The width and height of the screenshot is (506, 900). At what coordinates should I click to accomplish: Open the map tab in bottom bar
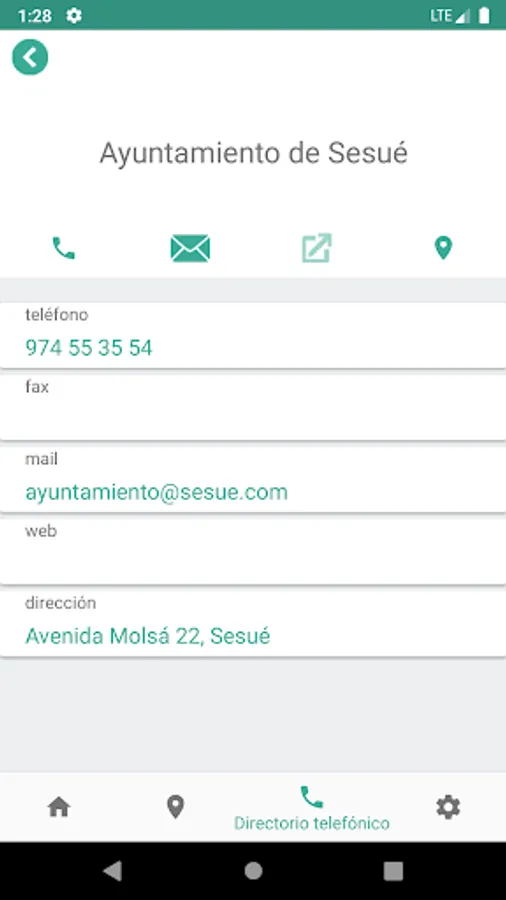pos(176,807)
